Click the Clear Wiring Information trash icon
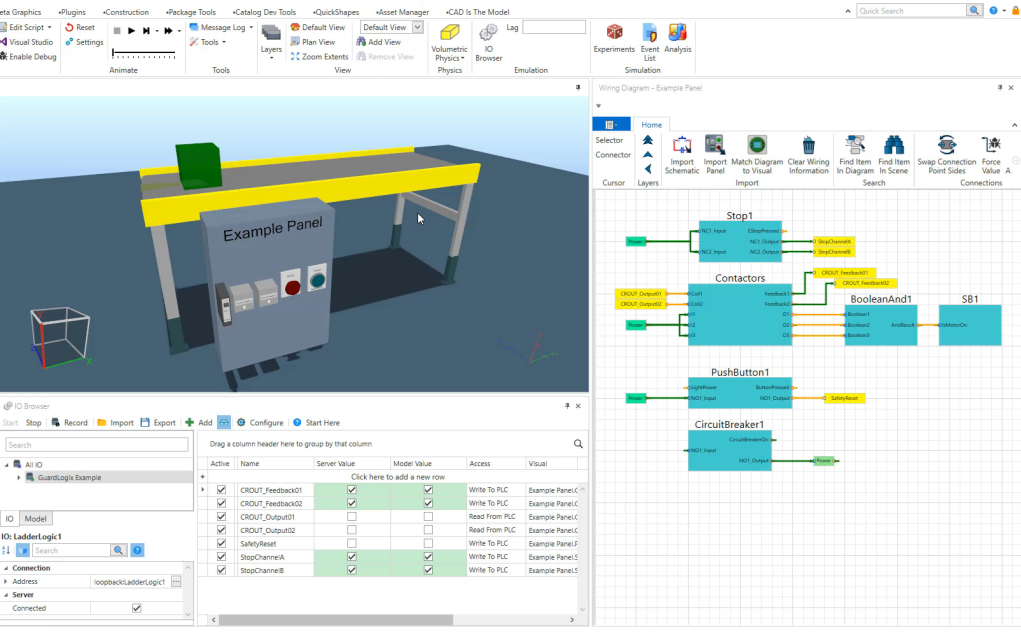Viewport: 1021px width, 633px height. (809, 146)
